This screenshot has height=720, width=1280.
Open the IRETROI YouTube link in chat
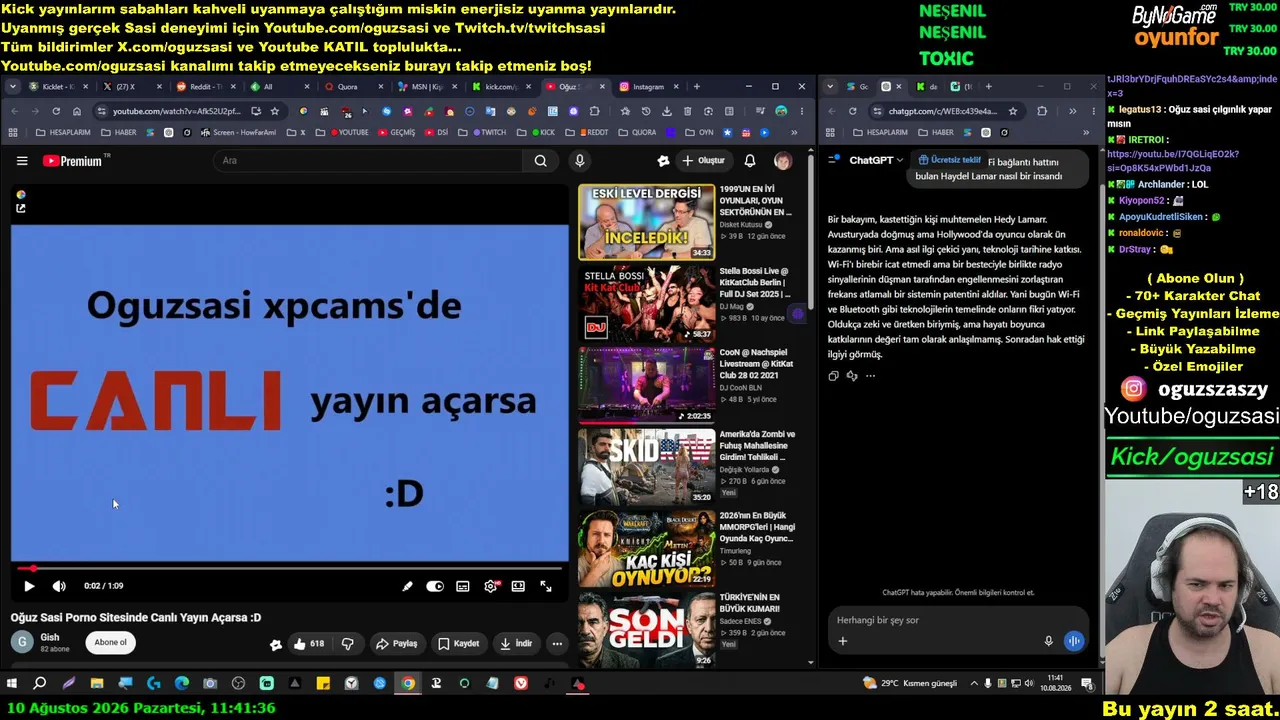tap(1173, 161)
